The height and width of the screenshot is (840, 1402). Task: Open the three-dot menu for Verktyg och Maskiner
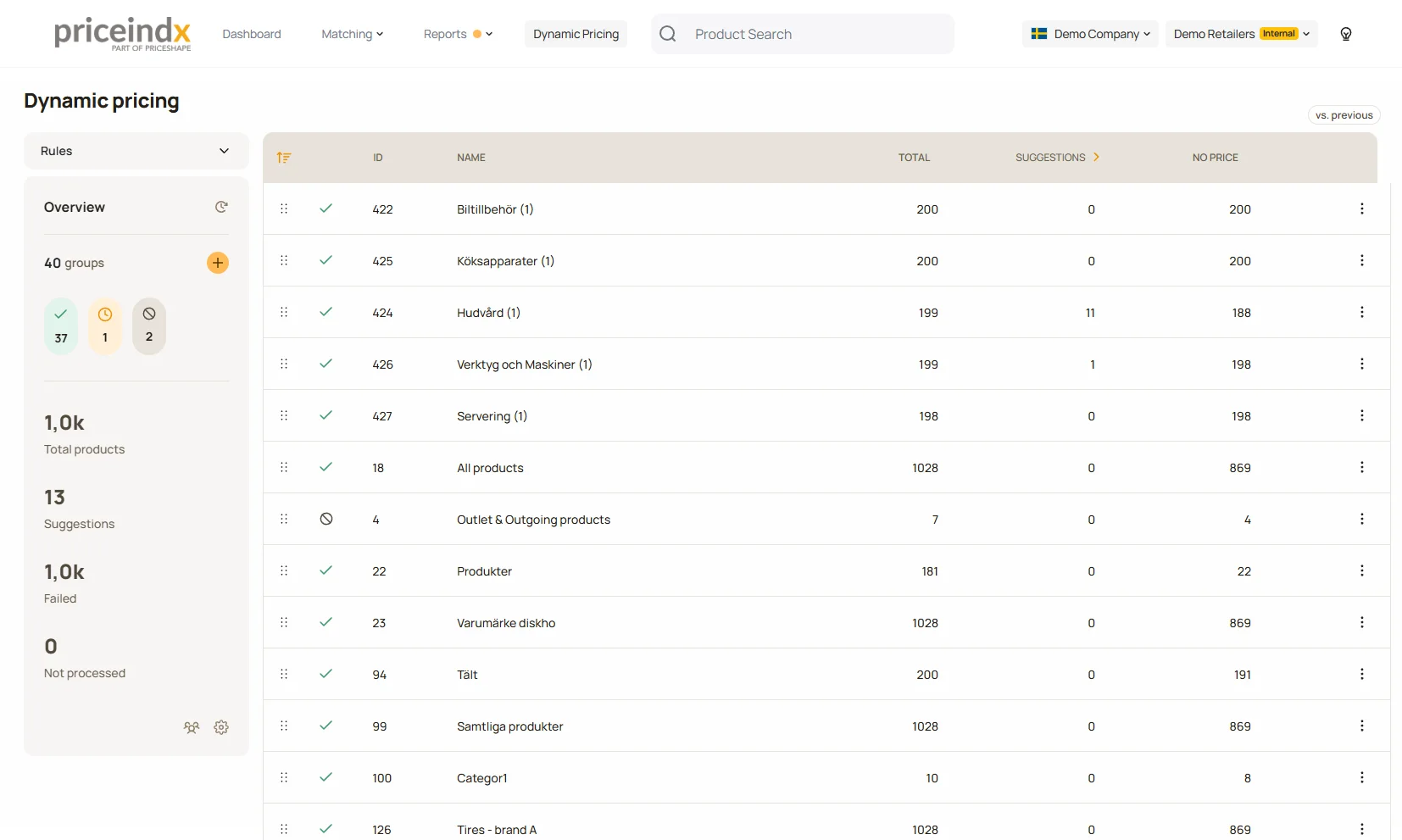coord(1362,364)
